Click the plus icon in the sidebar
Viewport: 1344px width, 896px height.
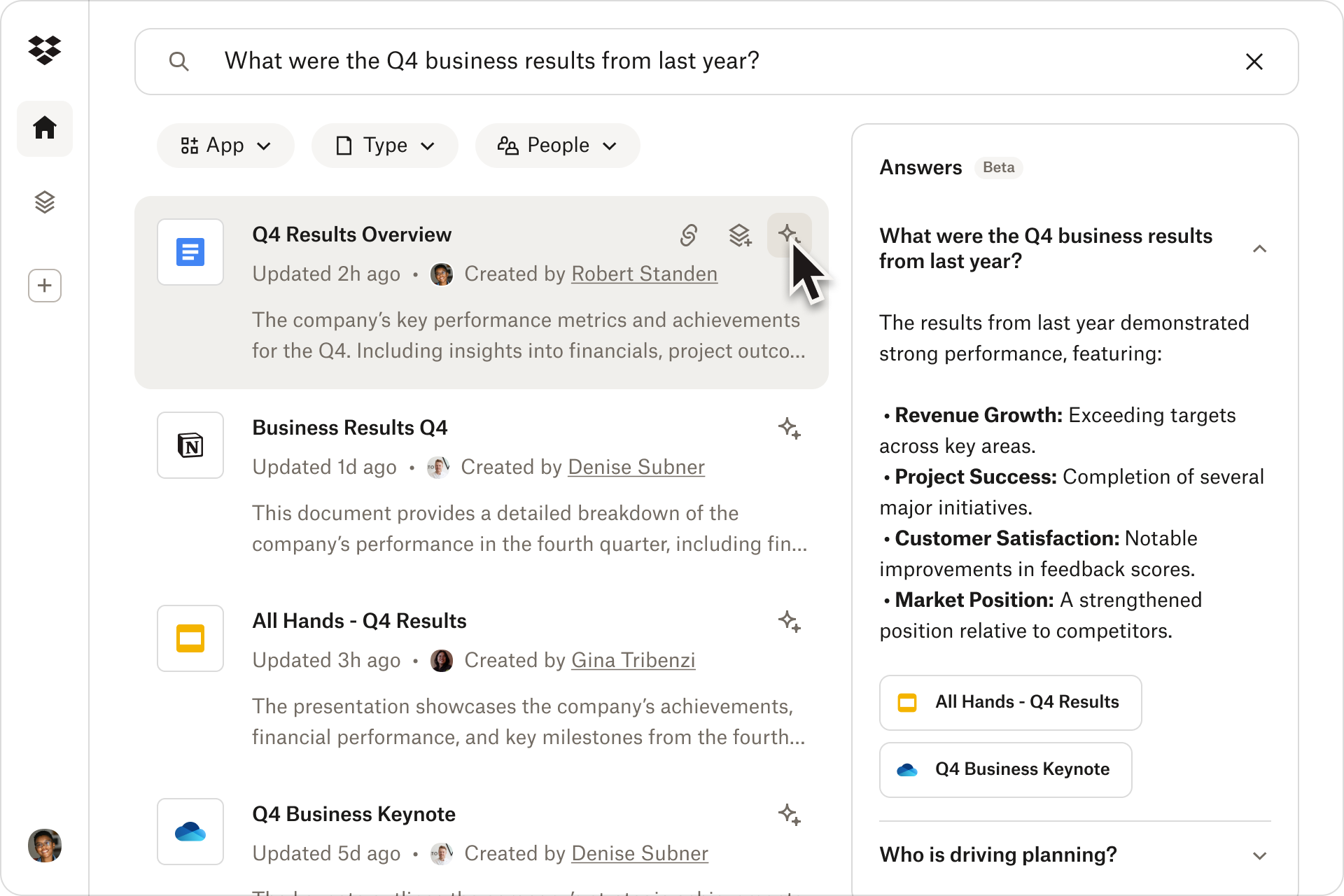click(x=45, y=286)
